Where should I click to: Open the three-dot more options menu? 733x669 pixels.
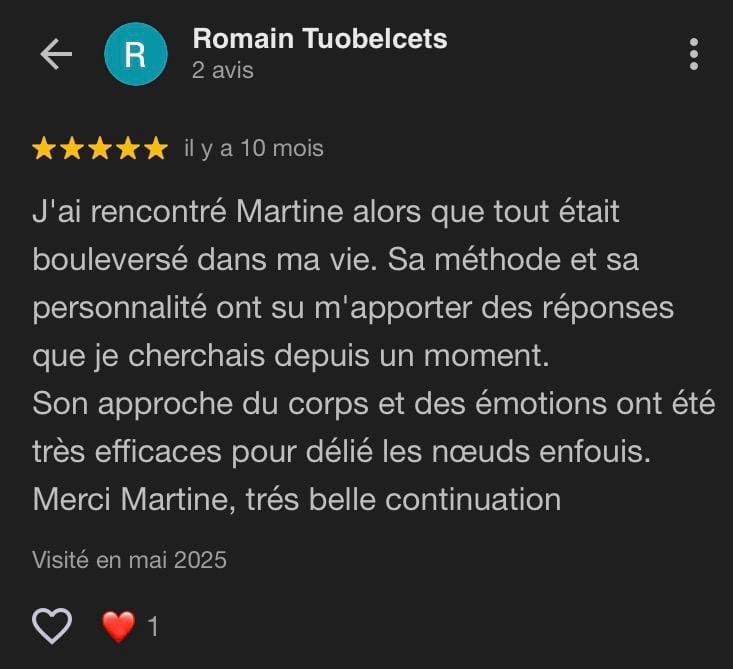tap(694, 55)
